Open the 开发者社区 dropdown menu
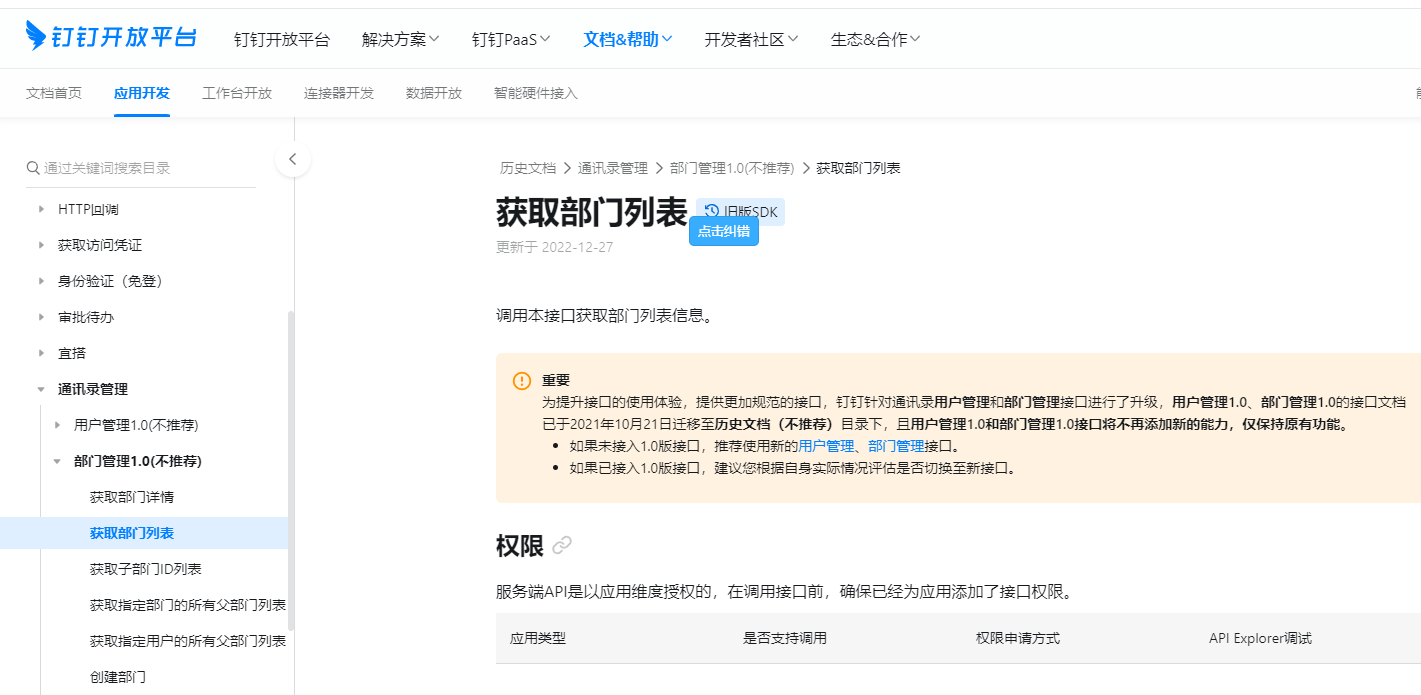1421x695 pixels. point(752,39)
